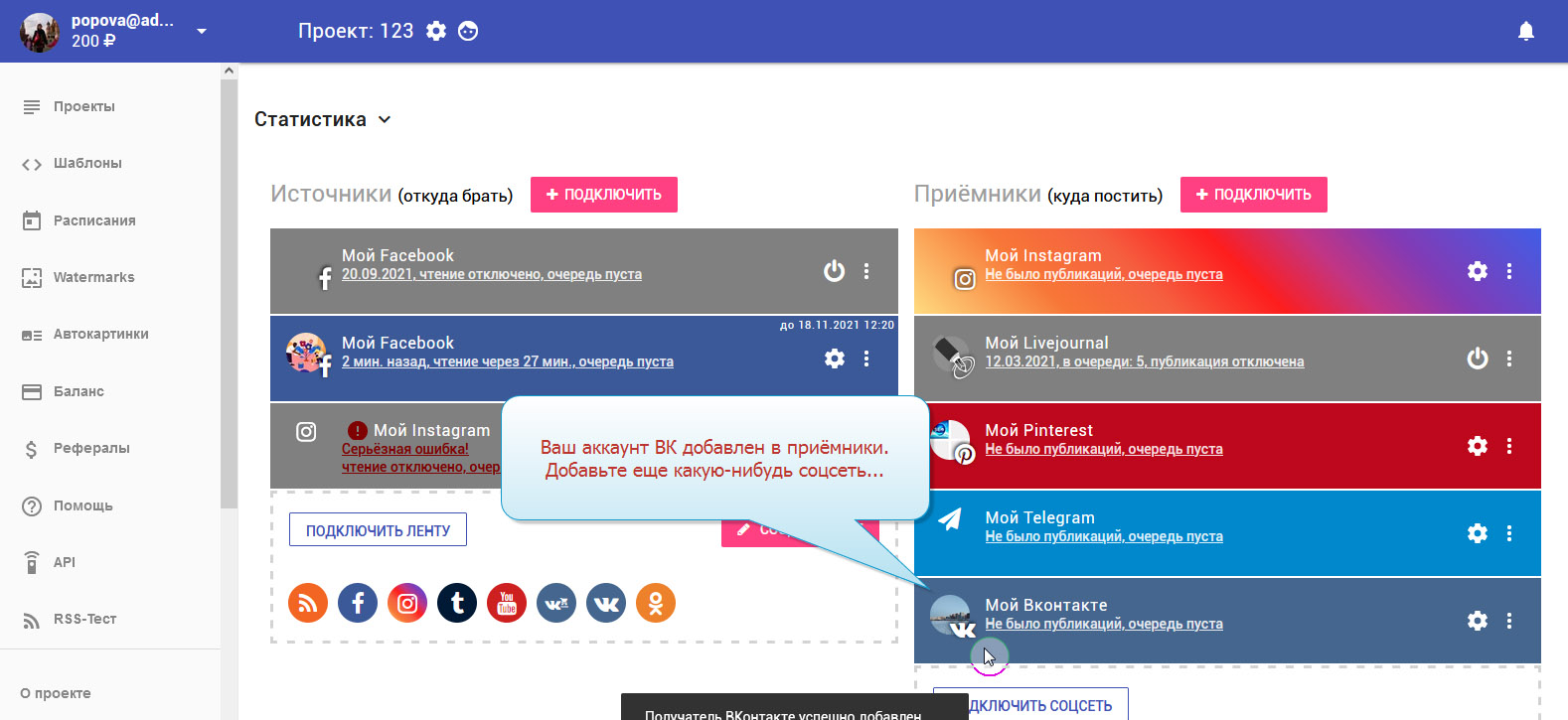Click the Instagram icon in source circles
This screenshot has height=720, width=1568.
pyautogui.click(x=407, y=603)
